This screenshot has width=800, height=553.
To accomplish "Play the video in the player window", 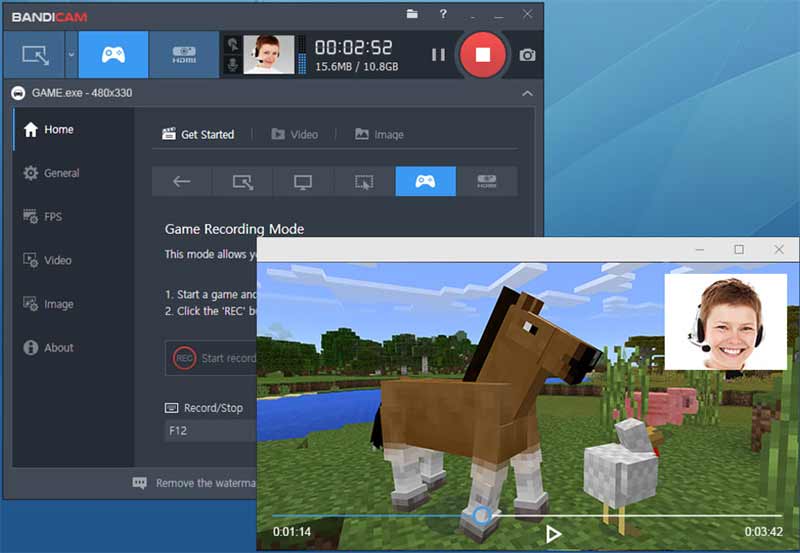I will point(553,534).
